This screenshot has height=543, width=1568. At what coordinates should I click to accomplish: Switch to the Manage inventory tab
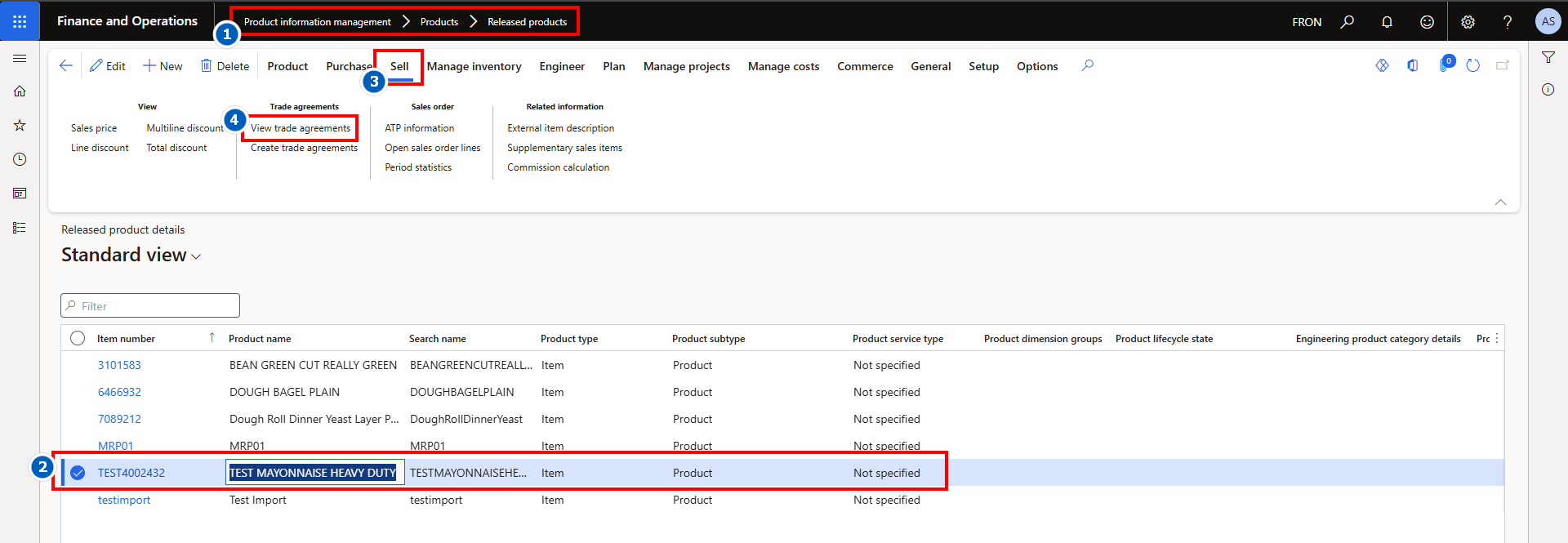tap(474, 66)
